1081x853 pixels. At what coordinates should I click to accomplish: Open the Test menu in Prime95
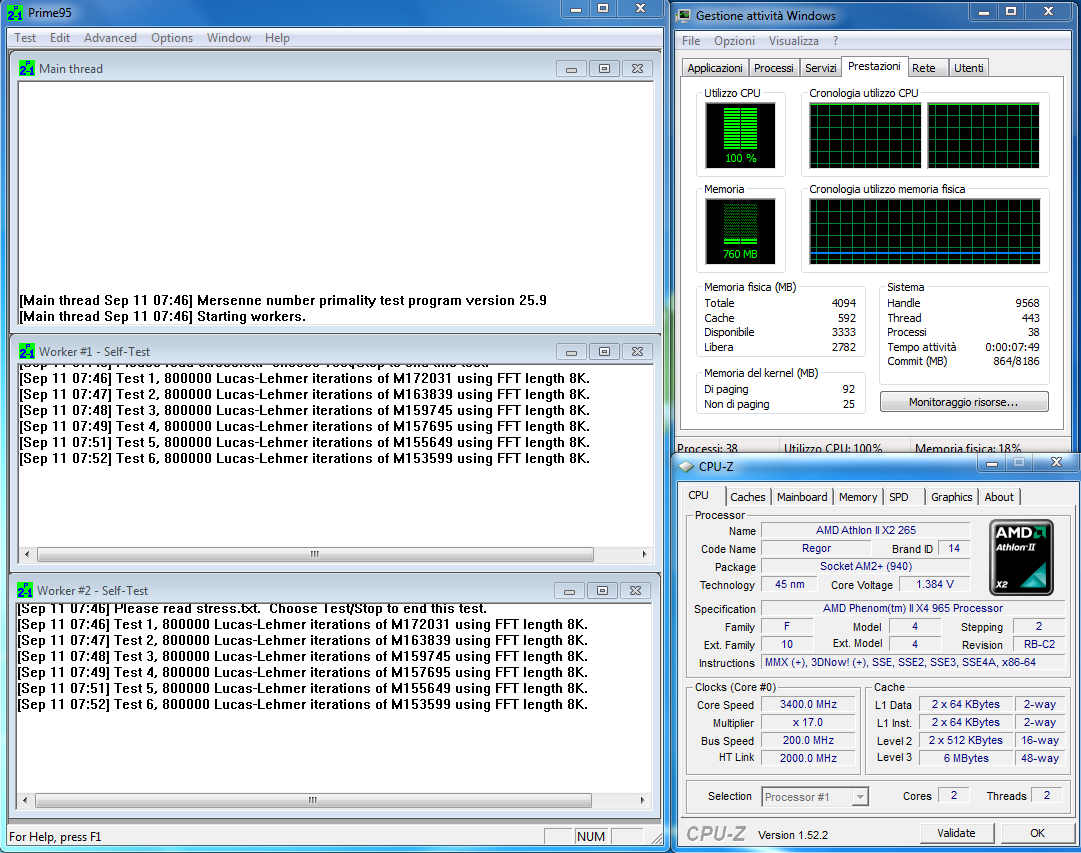25,38
